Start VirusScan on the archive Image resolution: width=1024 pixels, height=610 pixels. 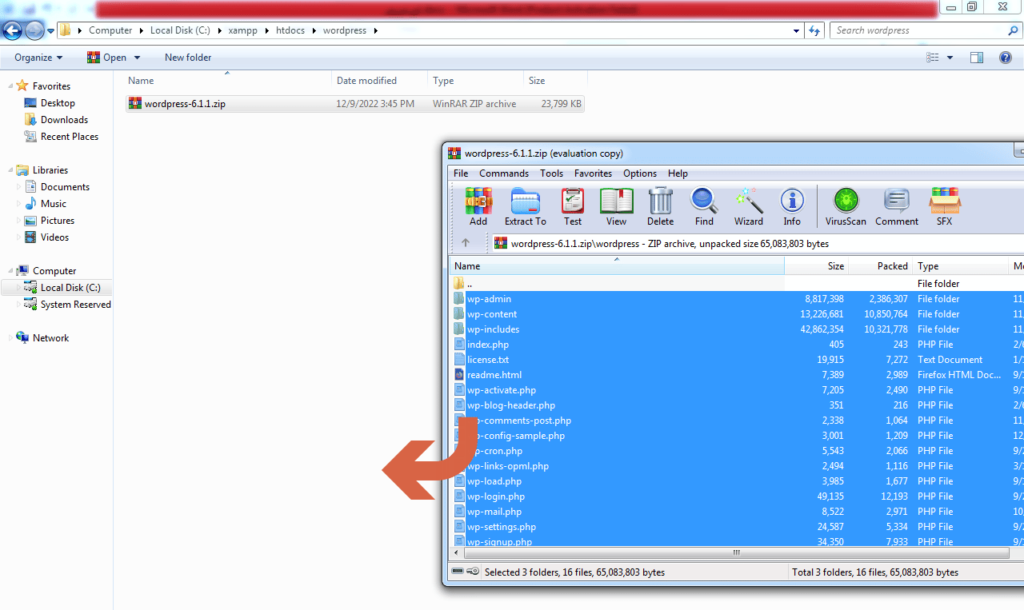pos(846,206)
